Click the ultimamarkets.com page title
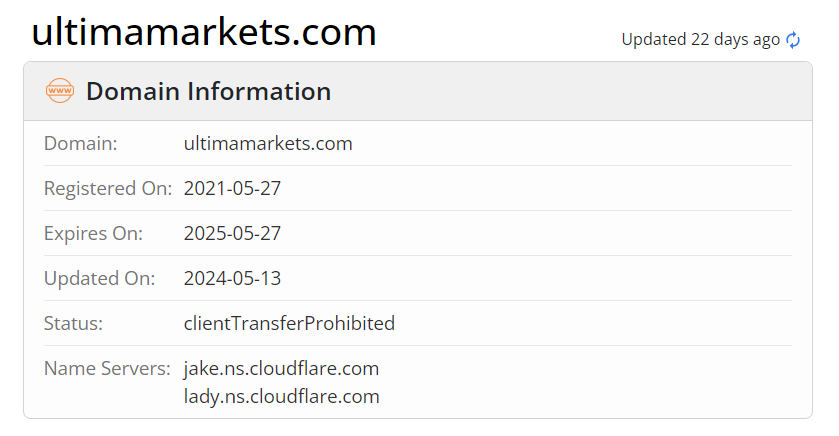 (204, 32)
